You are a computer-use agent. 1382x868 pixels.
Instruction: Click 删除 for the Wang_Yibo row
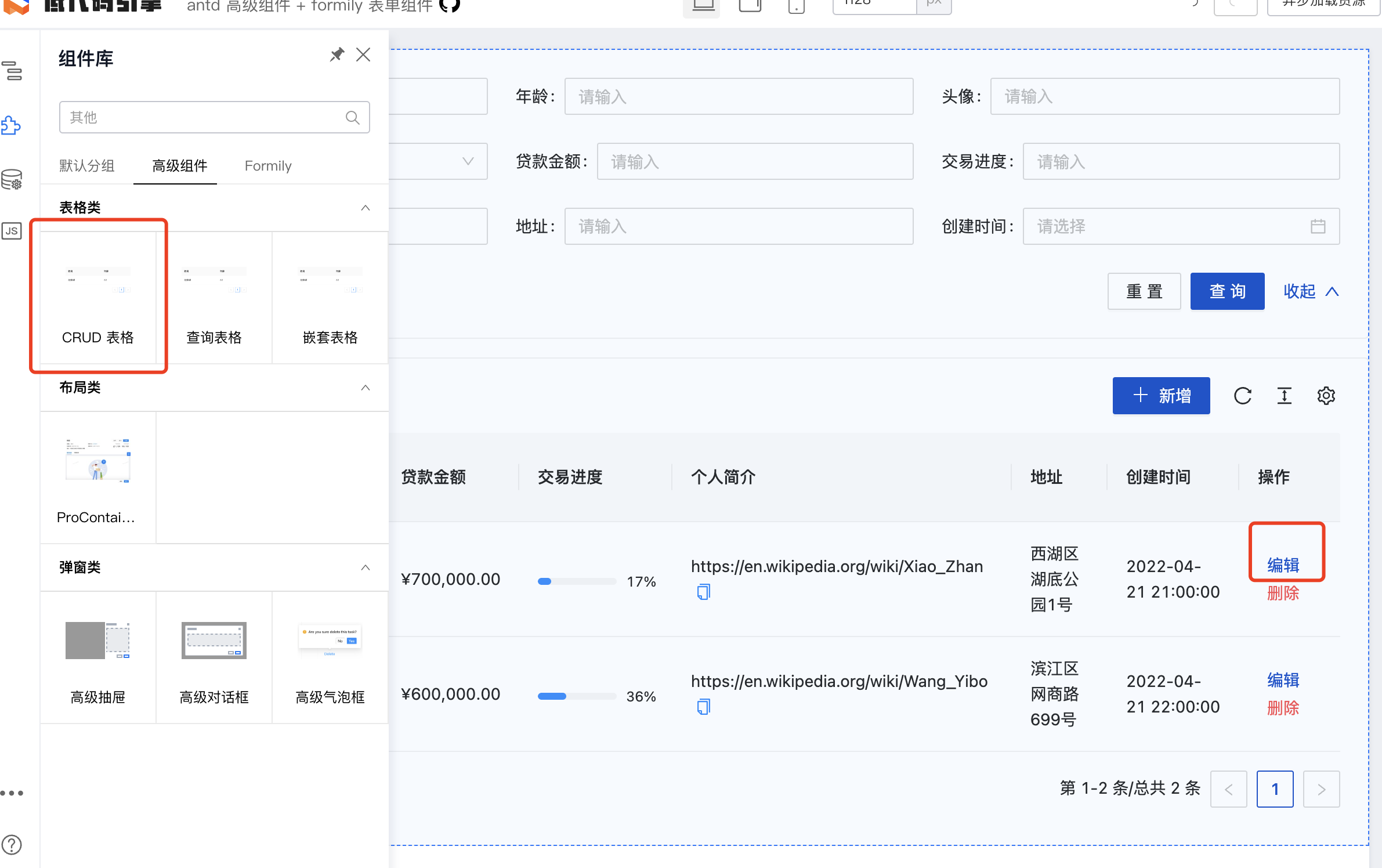[x=1283, y=708]
